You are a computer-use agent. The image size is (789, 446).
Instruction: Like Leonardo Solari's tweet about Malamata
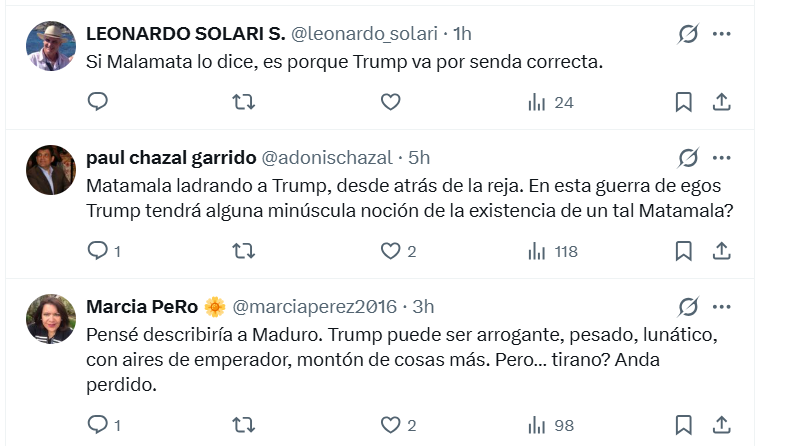(x=390, y=102)
